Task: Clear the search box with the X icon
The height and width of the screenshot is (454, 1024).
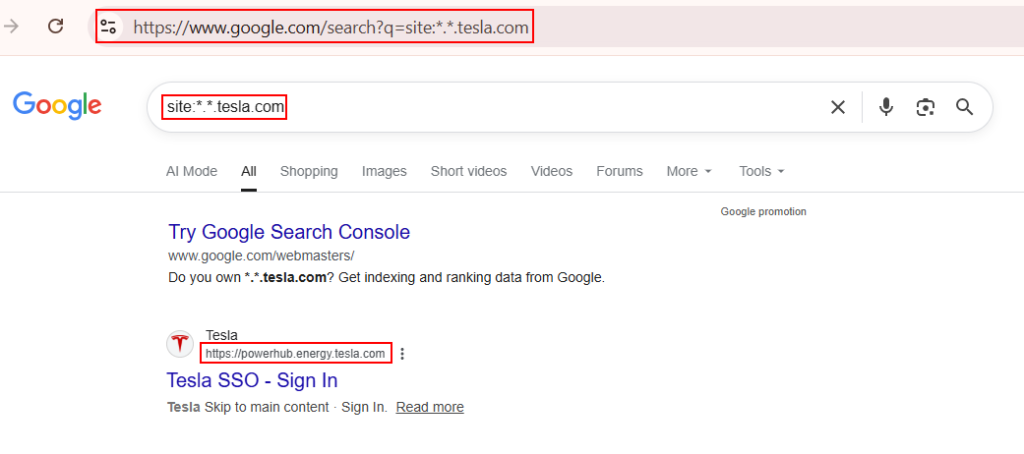Action: coord(838,107)
